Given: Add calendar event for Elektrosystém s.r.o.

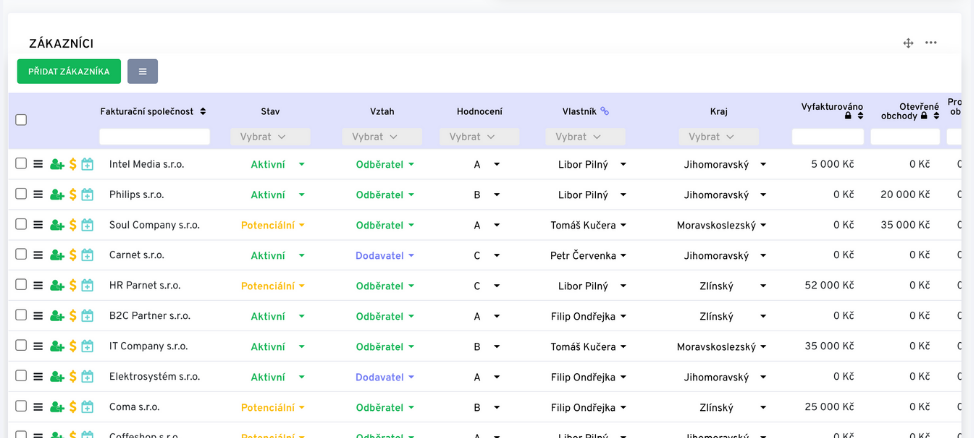Looking at the screenshot, I should (x=88, y=376).
